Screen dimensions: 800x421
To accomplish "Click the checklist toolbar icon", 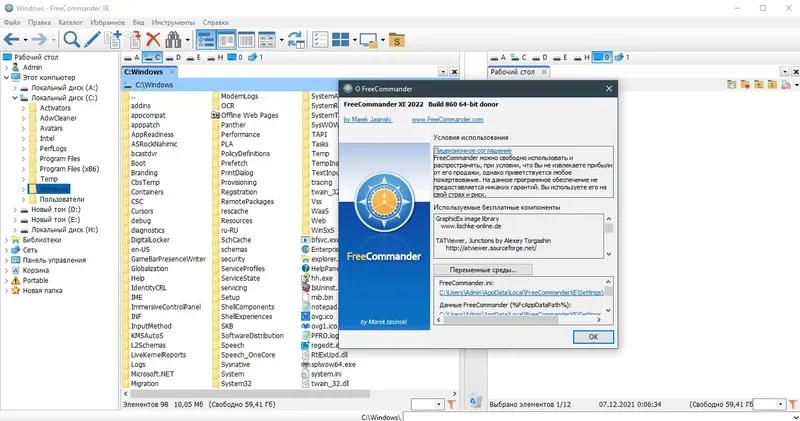I will click(320, 39).
